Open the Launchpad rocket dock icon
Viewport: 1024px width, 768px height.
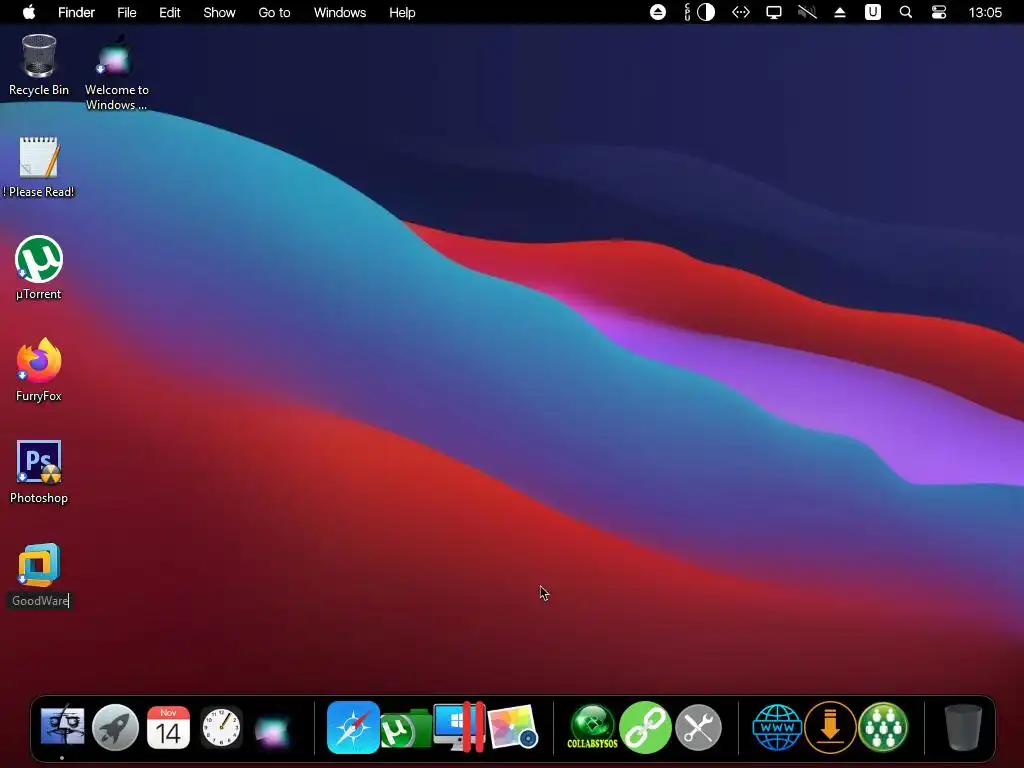(116, 727)
